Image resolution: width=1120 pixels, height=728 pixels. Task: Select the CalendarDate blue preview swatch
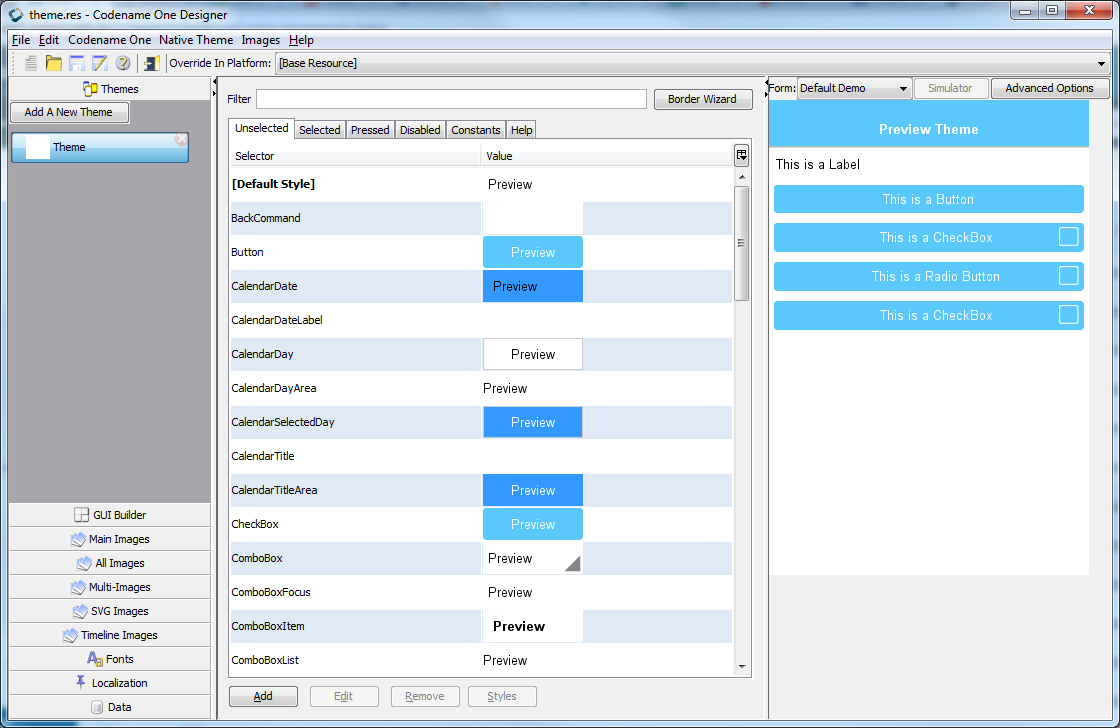(x=533, y=286)
